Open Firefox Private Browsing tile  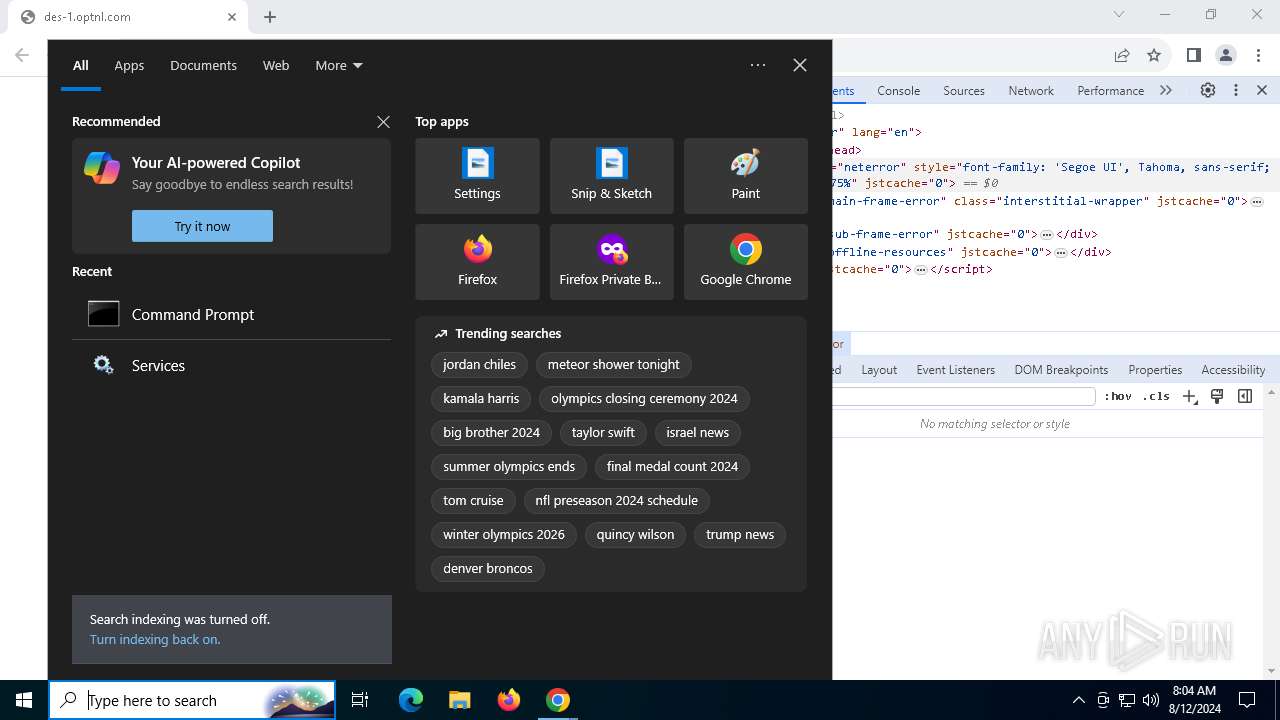tap(611, 262)
